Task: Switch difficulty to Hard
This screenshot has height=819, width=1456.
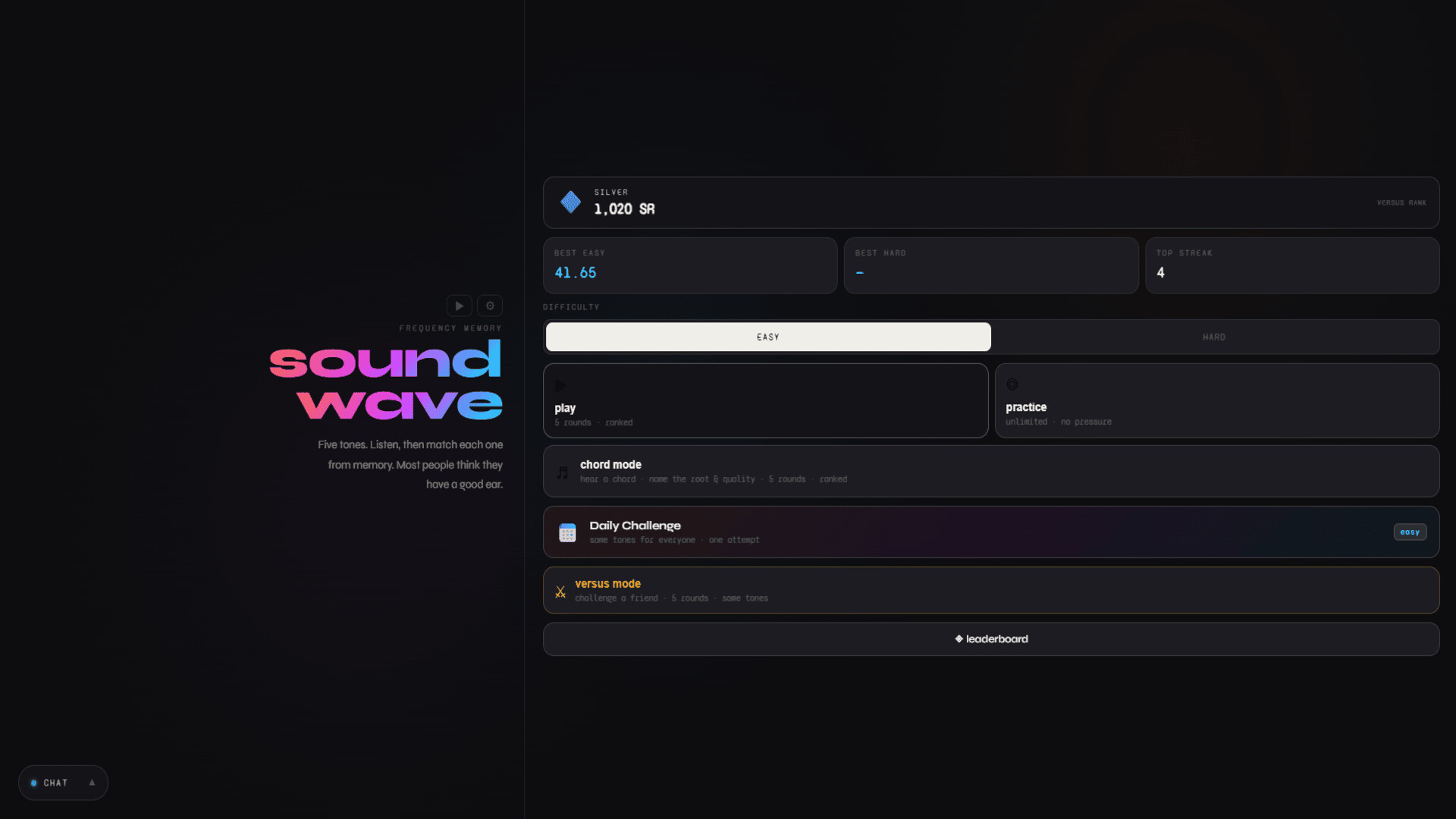Action: (1213, 337)
